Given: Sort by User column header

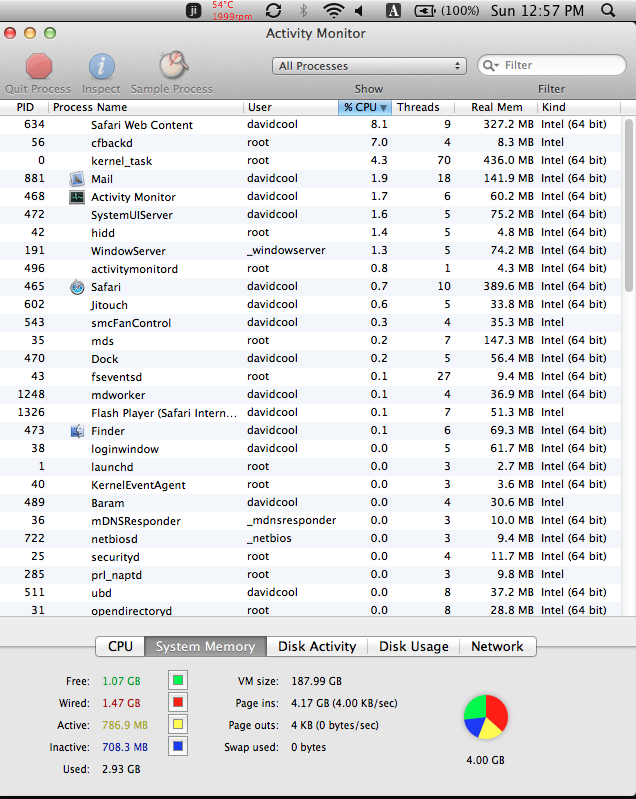Looking at the screenshot, I should click(291, 107).
